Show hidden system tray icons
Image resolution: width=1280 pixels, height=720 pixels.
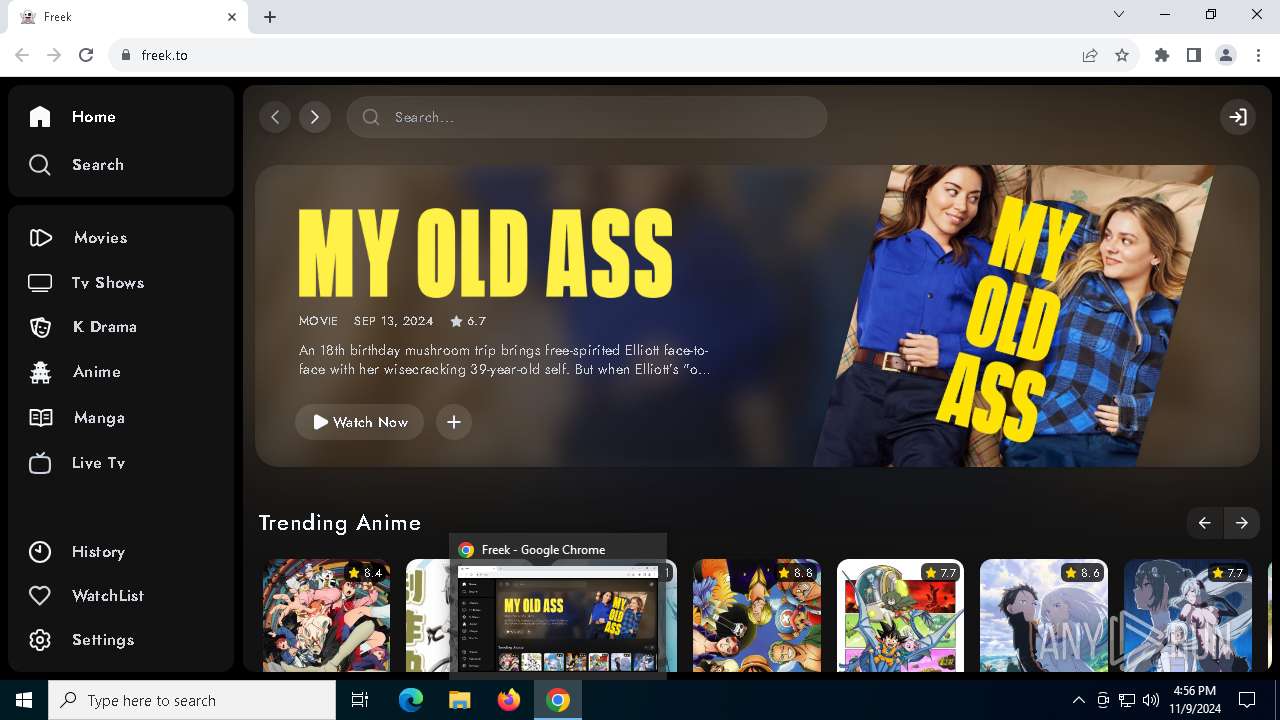click(x=1078, y=700)
